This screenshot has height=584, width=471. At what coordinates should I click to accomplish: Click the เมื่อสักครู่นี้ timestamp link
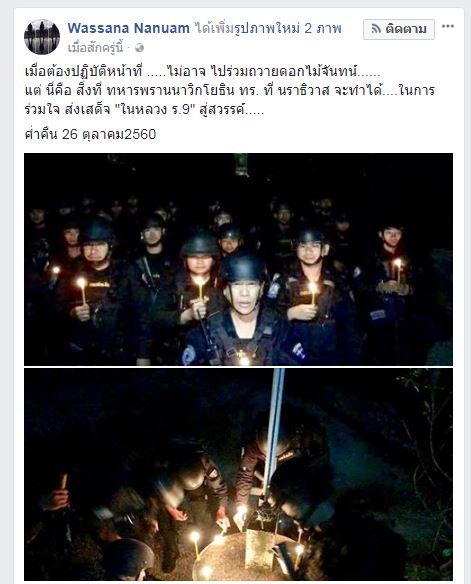(95, 48)
